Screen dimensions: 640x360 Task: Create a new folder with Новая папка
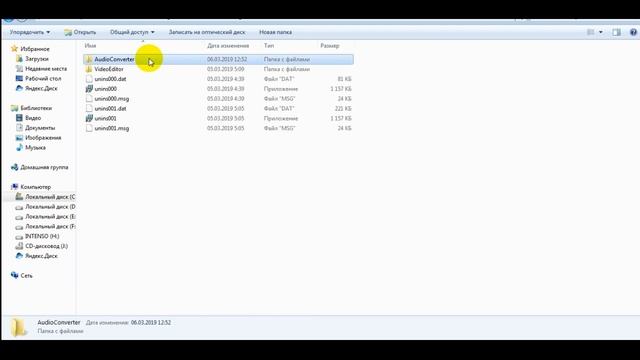[x=276, y=32]
